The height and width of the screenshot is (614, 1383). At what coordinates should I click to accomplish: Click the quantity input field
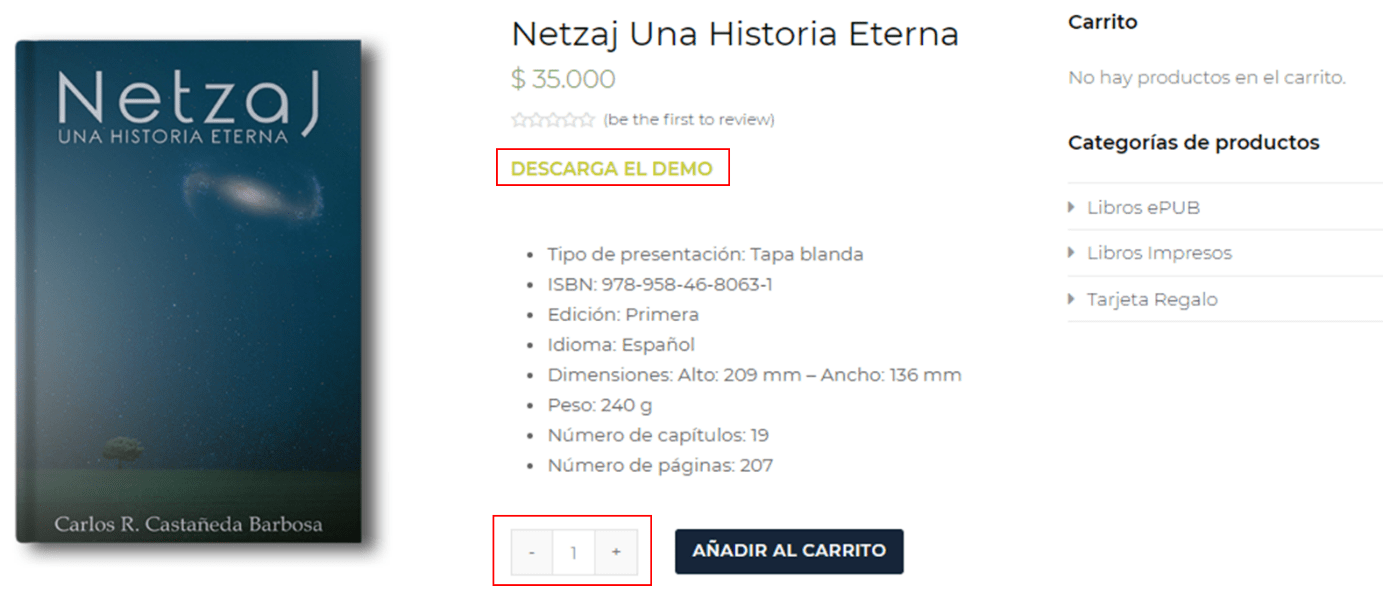[x=574, y=552]
